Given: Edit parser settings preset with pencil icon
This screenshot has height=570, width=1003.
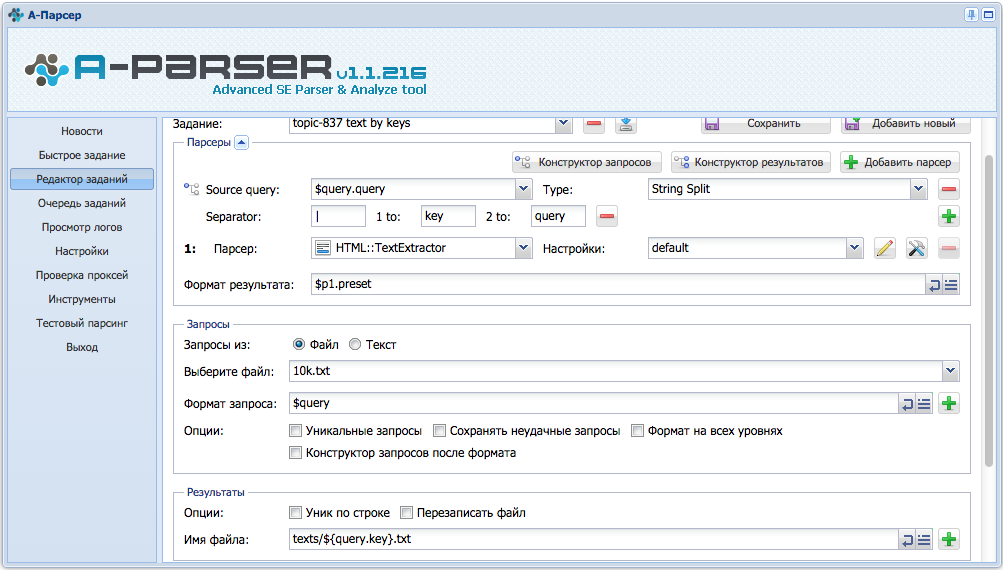Looking at the screenshot, I should (x=885, y=248).
